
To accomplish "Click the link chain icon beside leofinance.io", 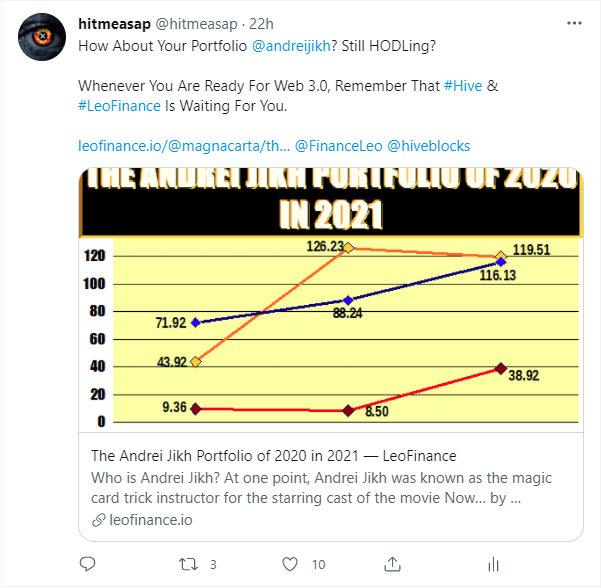I will [x=98, y=520].
